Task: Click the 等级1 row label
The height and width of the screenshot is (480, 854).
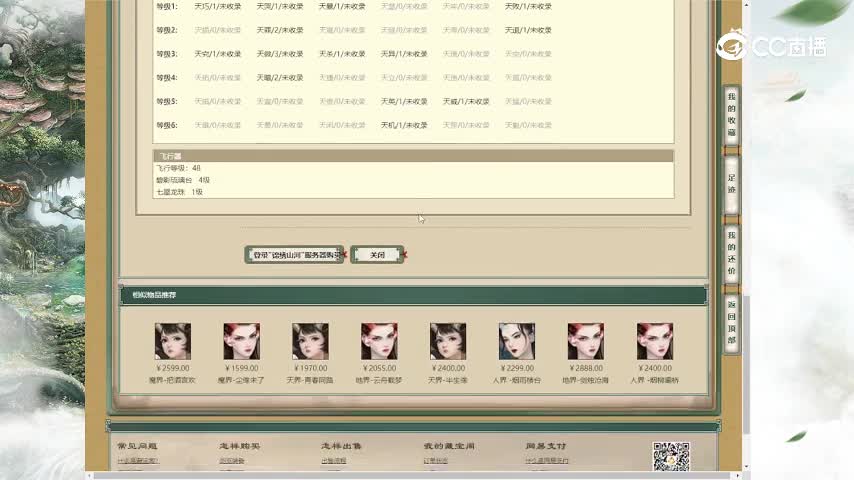Action: point(167,7)
